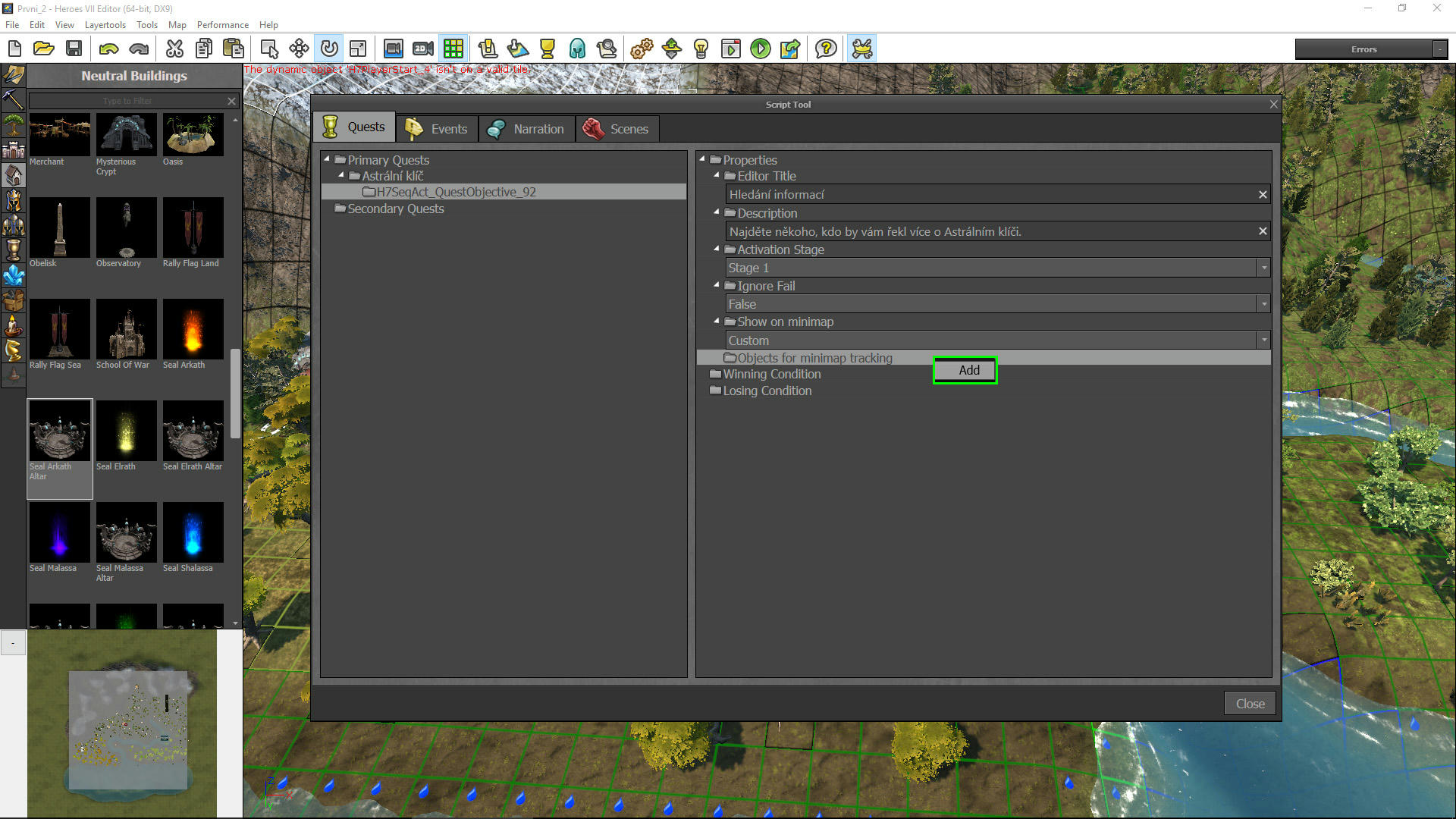The height and width of the screenshot is (819, 1456).
Task: Collapse the Description property
Action: pyautogui.click(x=717, y=212)
